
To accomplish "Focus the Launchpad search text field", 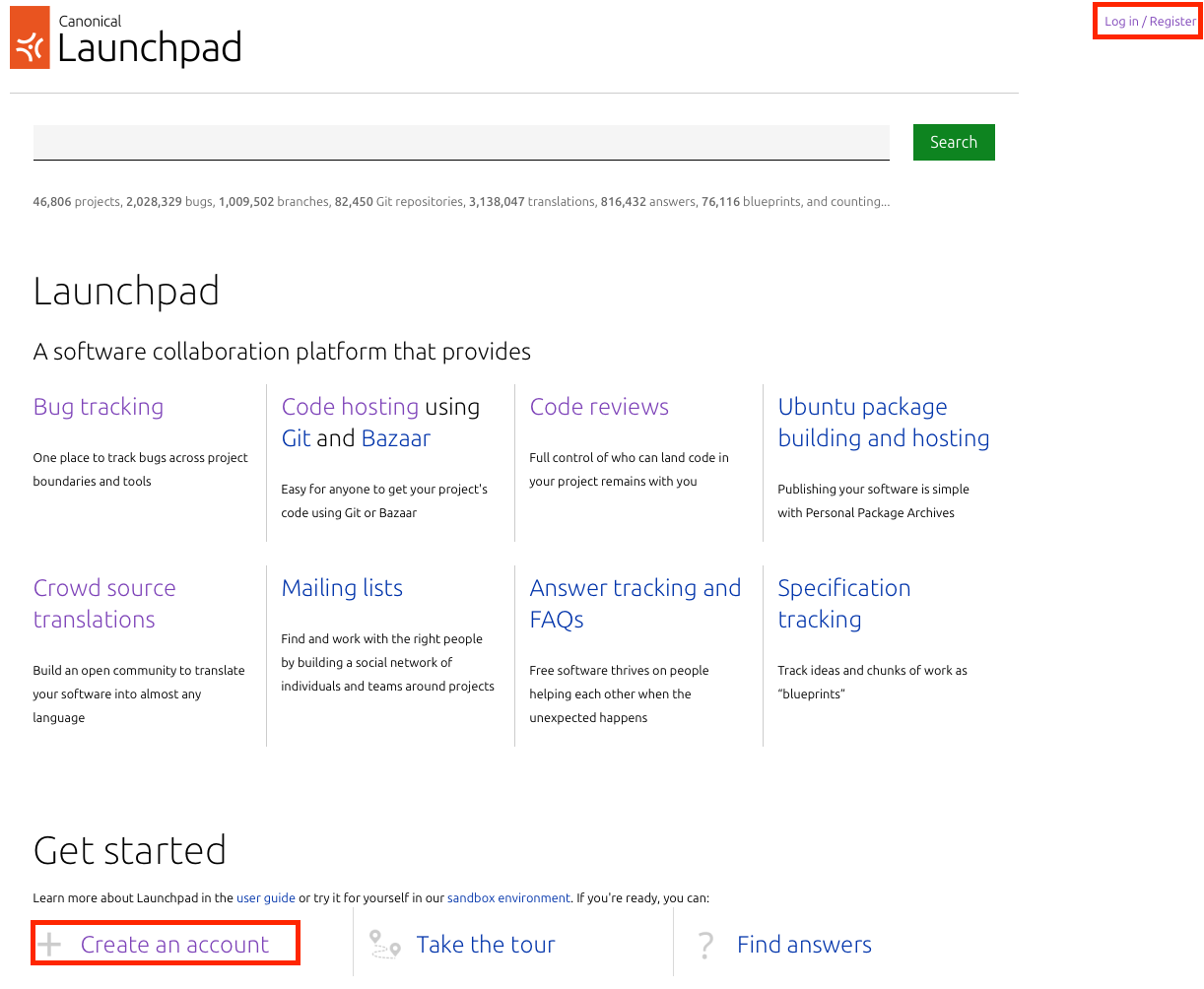I will 461,142.
